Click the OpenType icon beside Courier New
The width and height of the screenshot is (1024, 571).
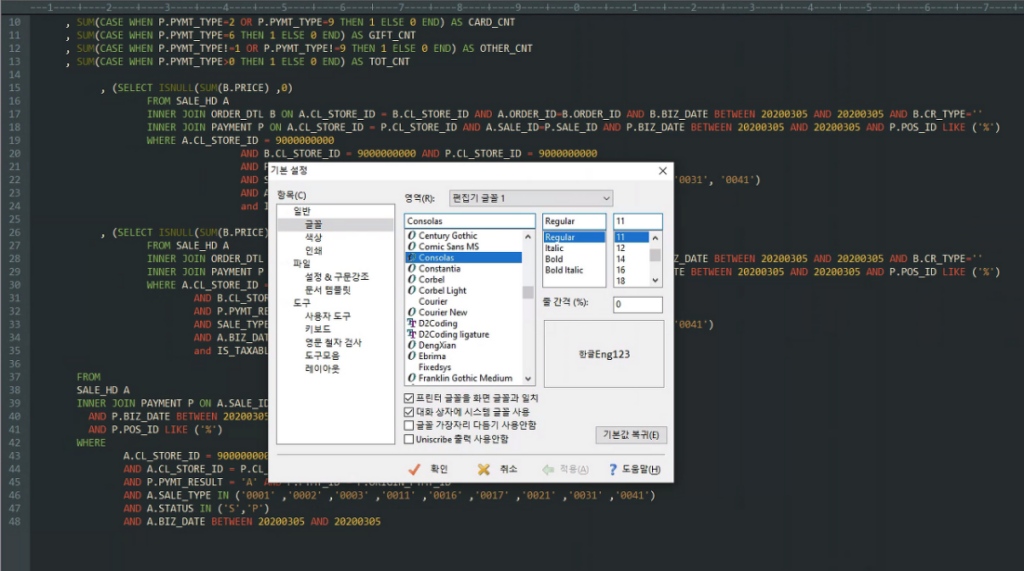click(x=411, y=312)
